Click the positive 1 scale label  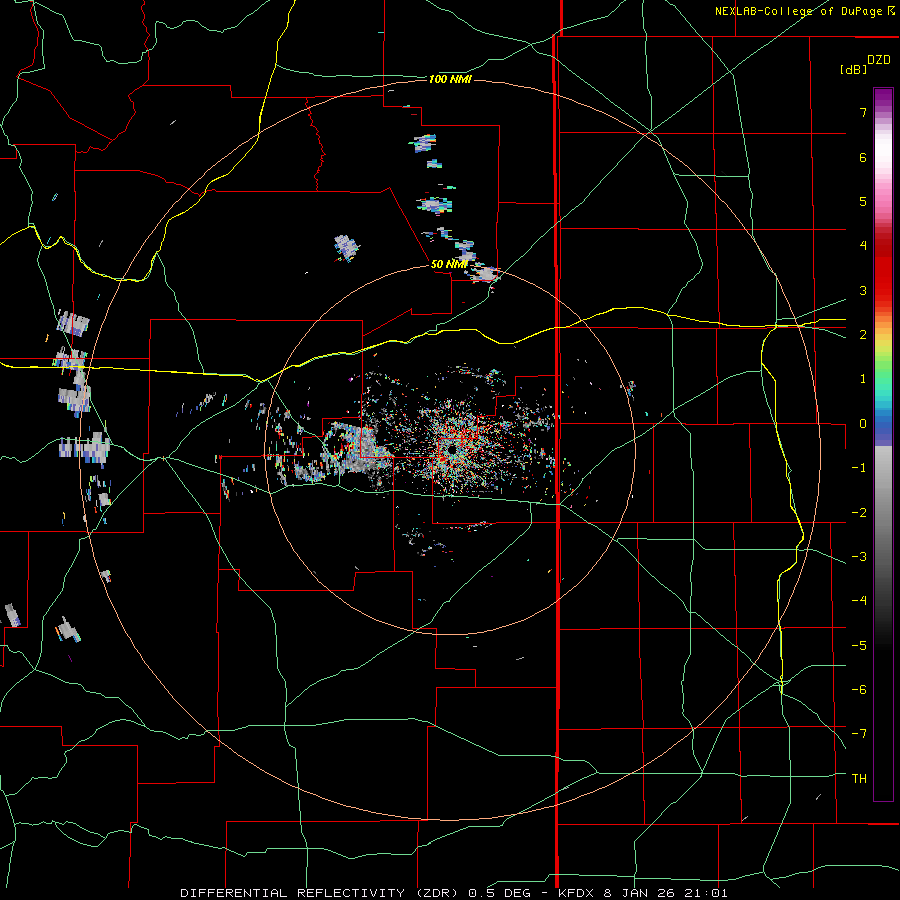(x=863, y=379)
